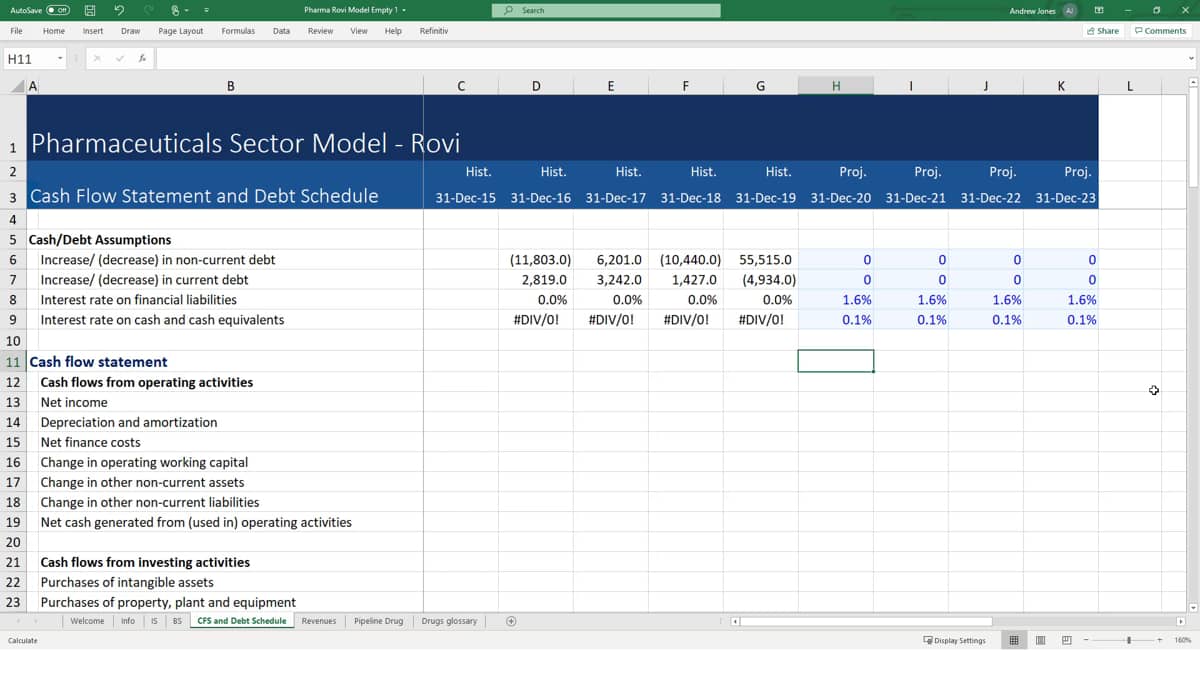Screen dimensions: 1200x675
Task: Toggle the AutoSave switch
Action: tap(56, 10)
